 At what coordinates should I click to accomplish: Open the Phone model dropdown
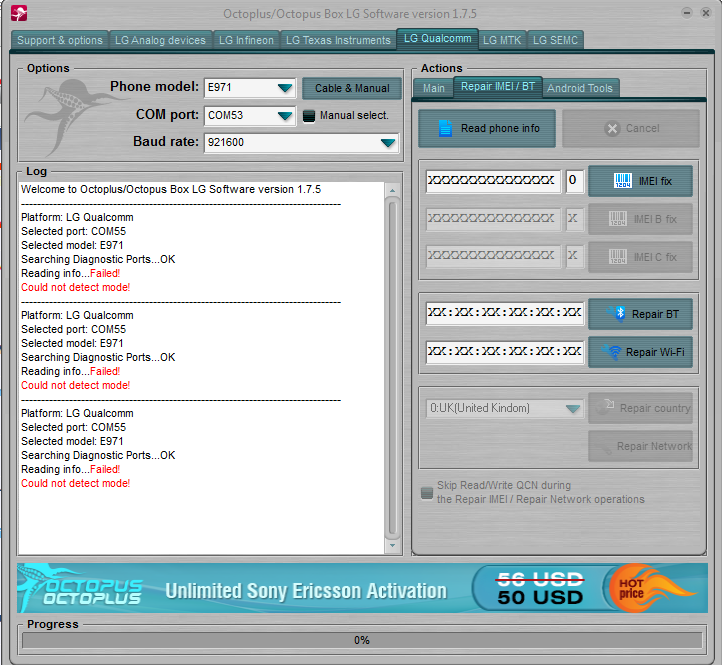click(x=285, y=88)
